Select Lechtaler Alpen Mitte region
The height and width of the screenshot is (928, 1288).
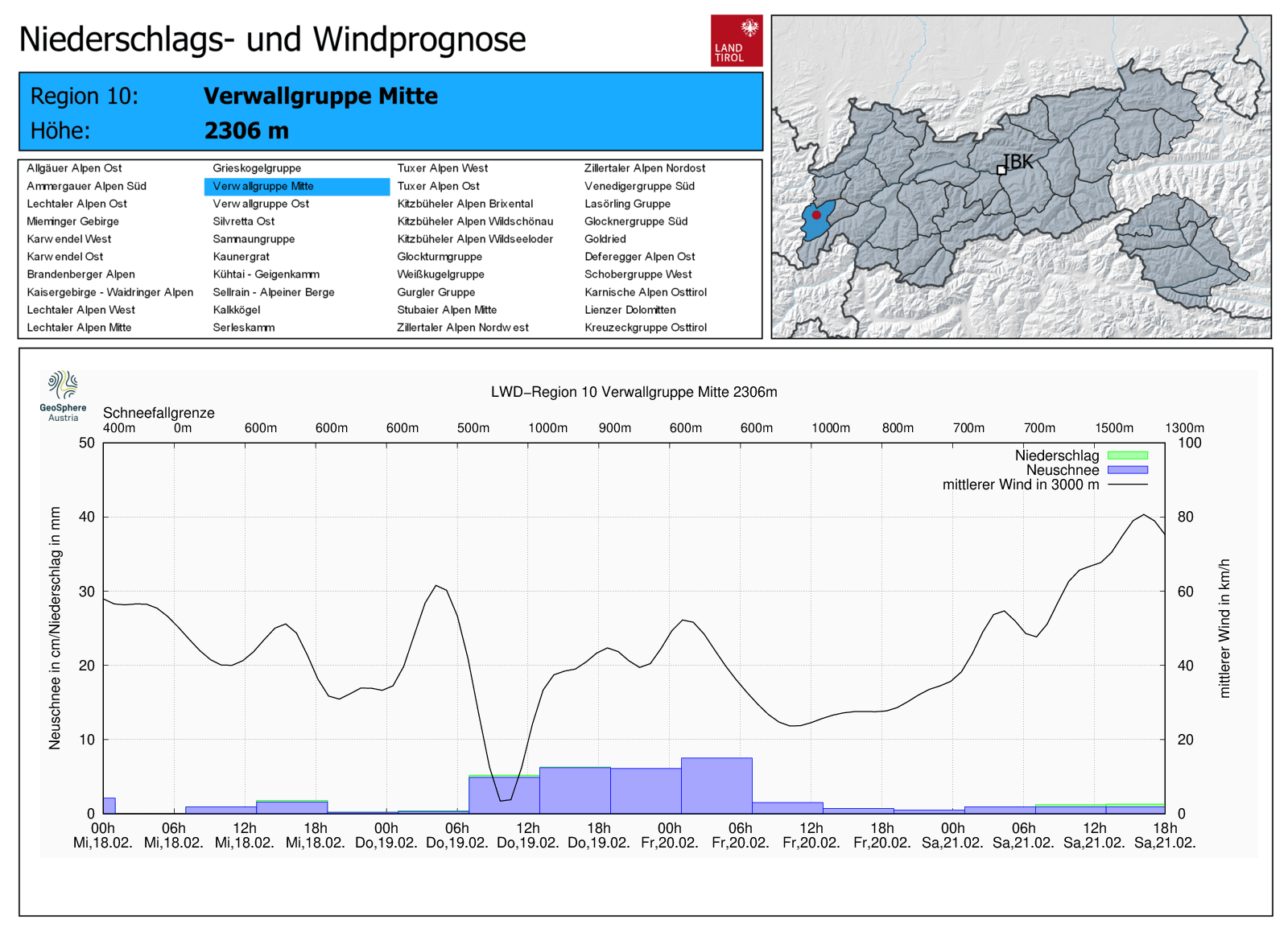[x=79, y=328]
